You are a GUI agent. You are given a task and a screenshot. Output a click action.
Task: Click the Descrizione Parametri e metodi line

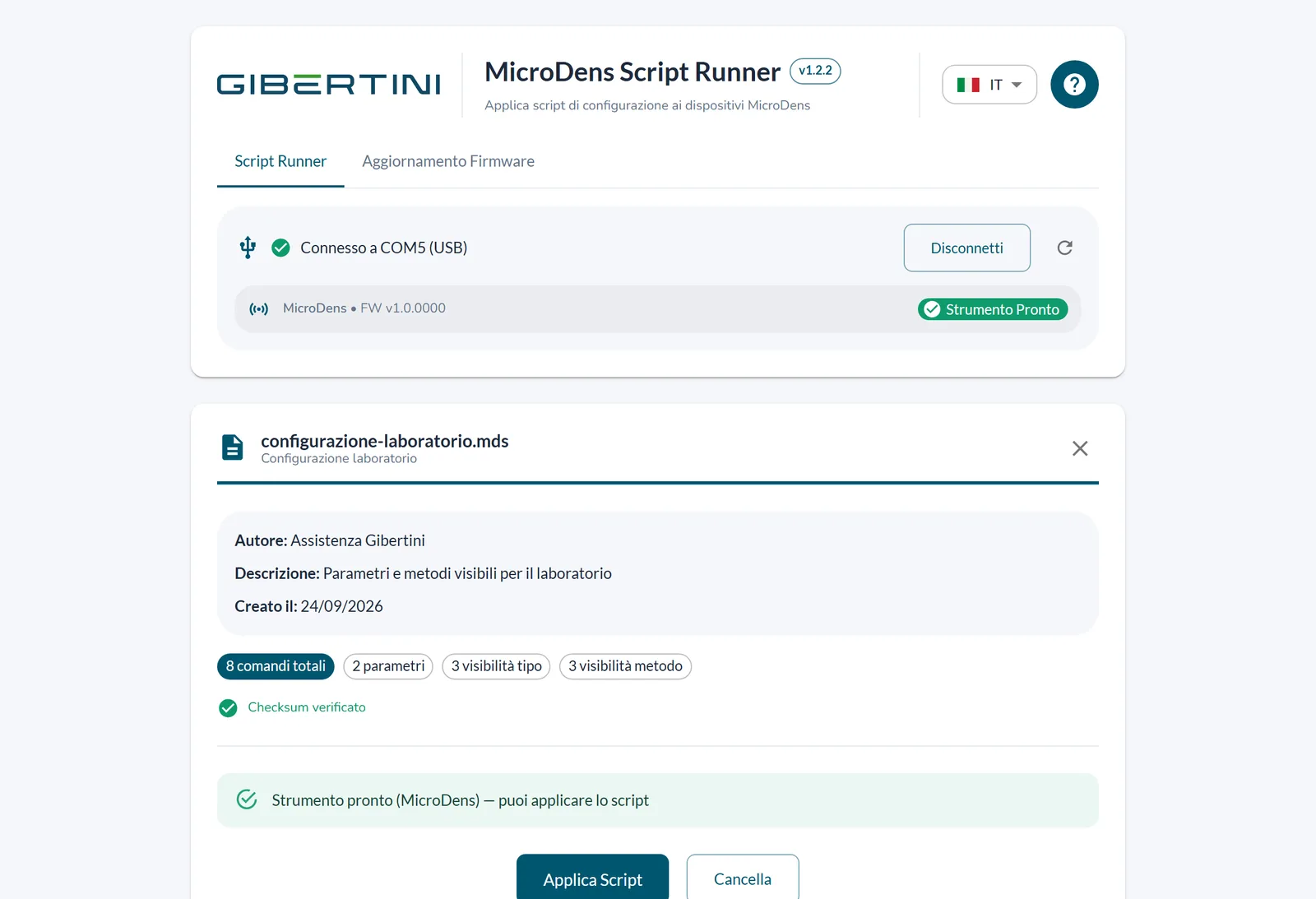[x=423, y=573]
